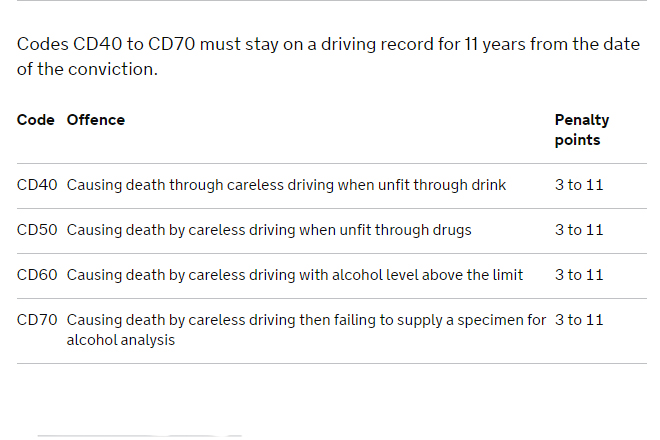
Task: Select the CD60 code cell
Action: [37, 275]
